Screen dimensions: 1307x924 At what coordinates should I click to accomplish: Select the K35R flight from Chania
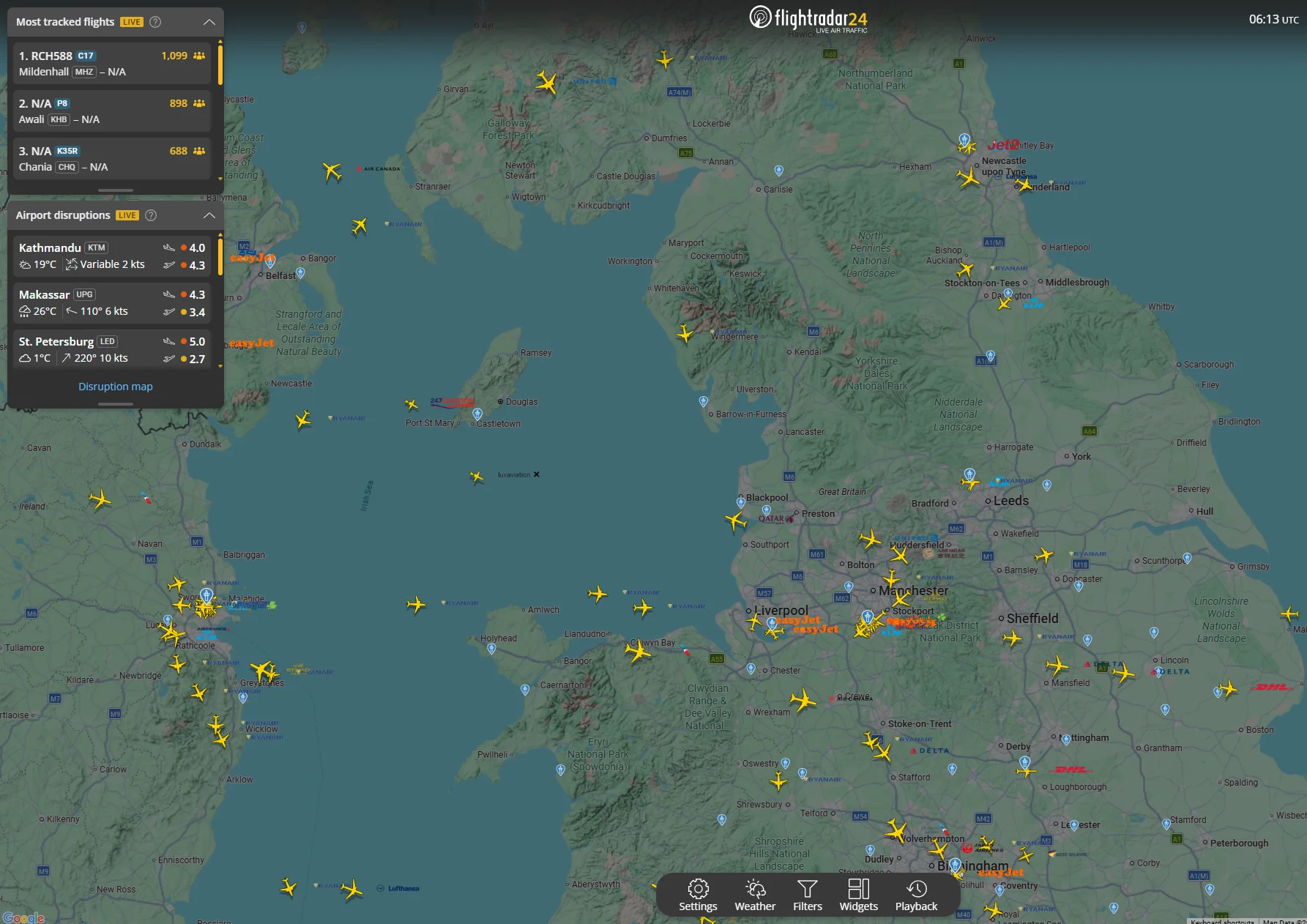tap(111, 159)
